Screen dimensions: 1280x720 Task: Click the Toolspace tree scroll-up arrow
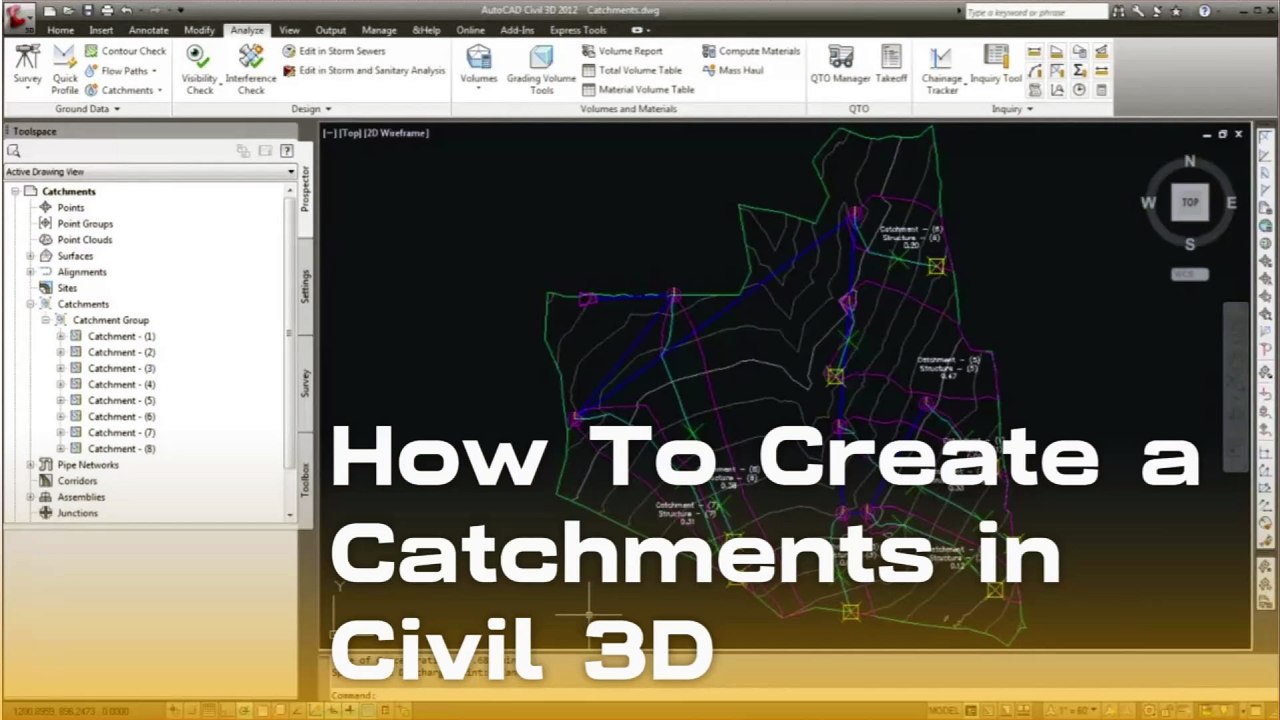pos(291,191)
